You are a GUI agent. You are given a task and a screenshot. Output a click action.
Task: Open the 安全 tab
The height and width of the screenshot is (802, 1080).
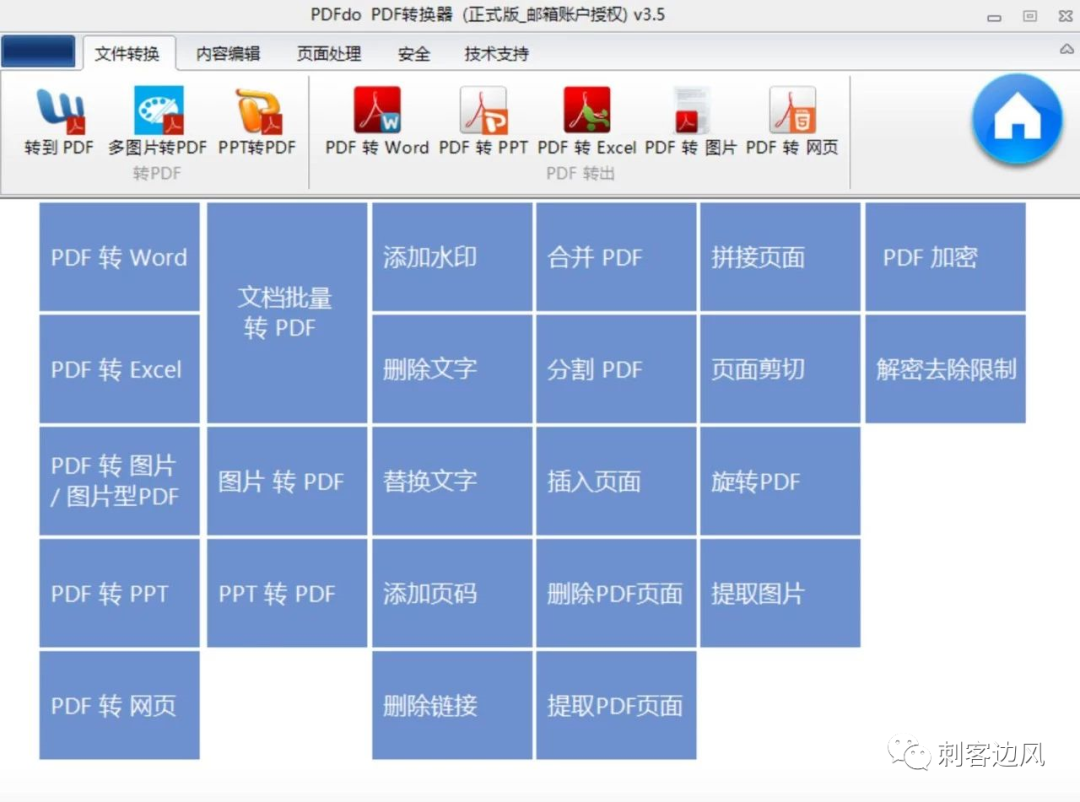tap(414, 54)
